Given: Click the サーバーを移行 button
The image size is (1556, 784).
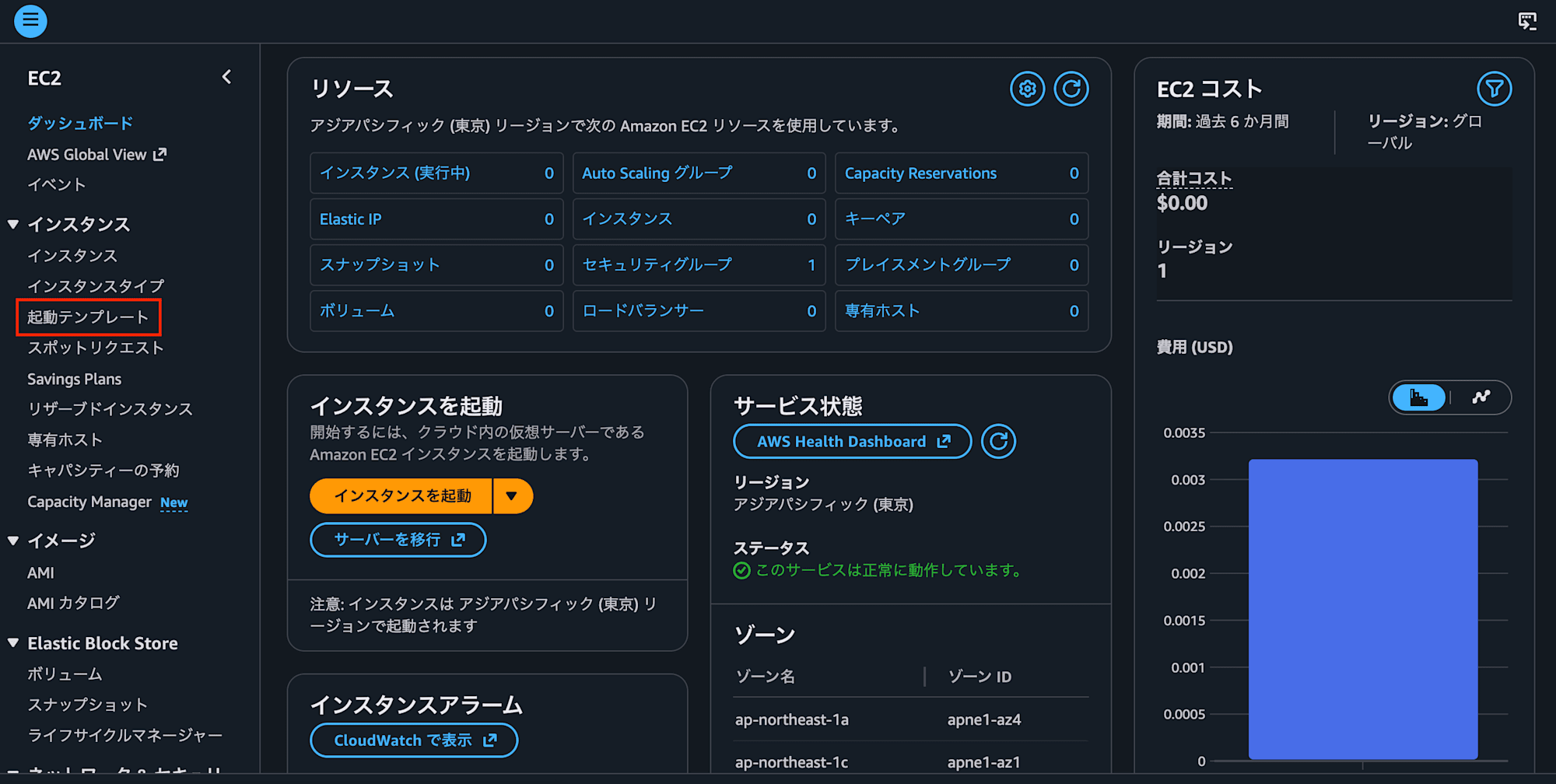Looking at the screenshot, I should click(x=398, y=540).
